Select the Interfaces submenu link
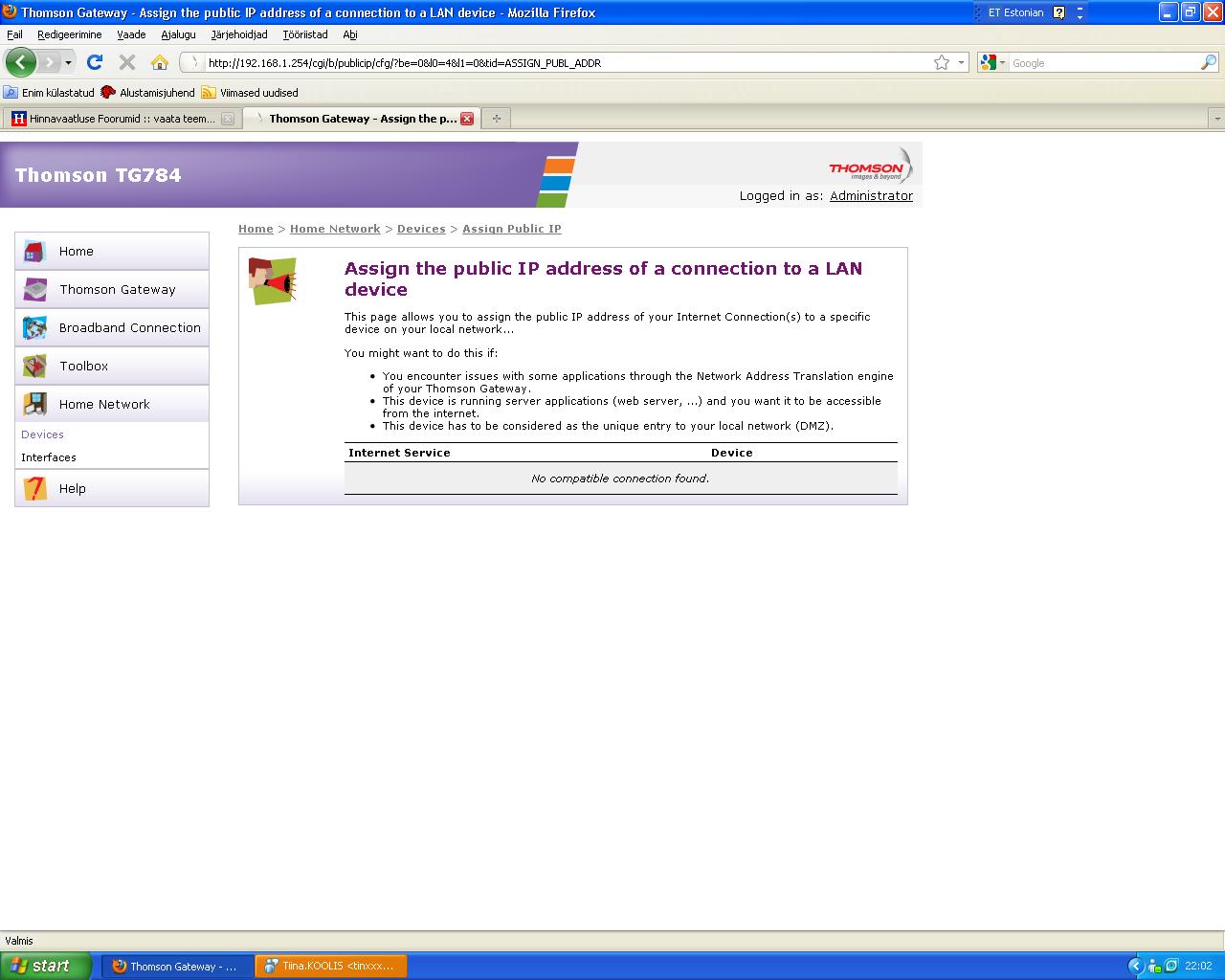 (49, 457)
